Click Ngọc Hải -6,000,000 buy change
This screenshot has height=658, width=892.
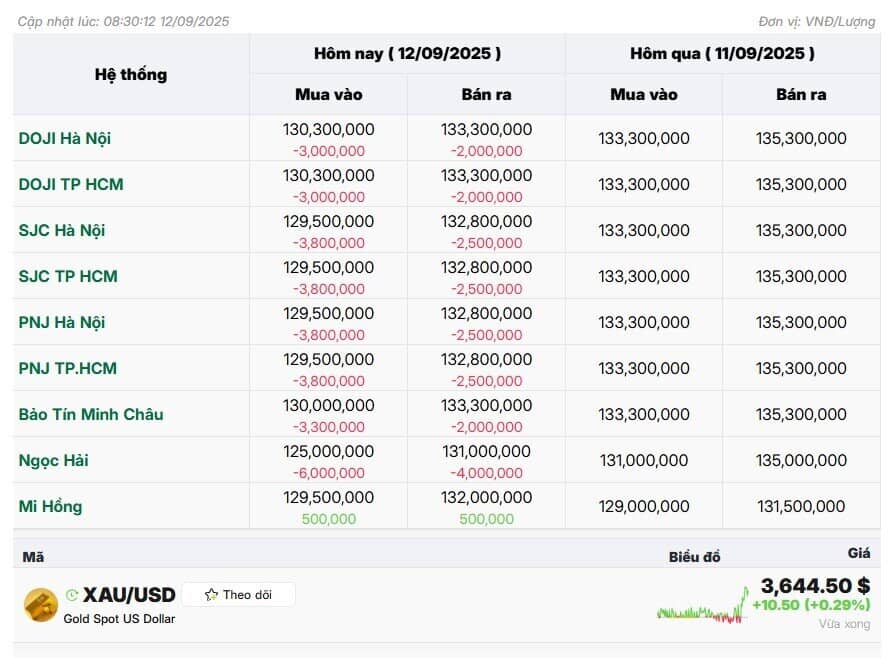(329, 474)
